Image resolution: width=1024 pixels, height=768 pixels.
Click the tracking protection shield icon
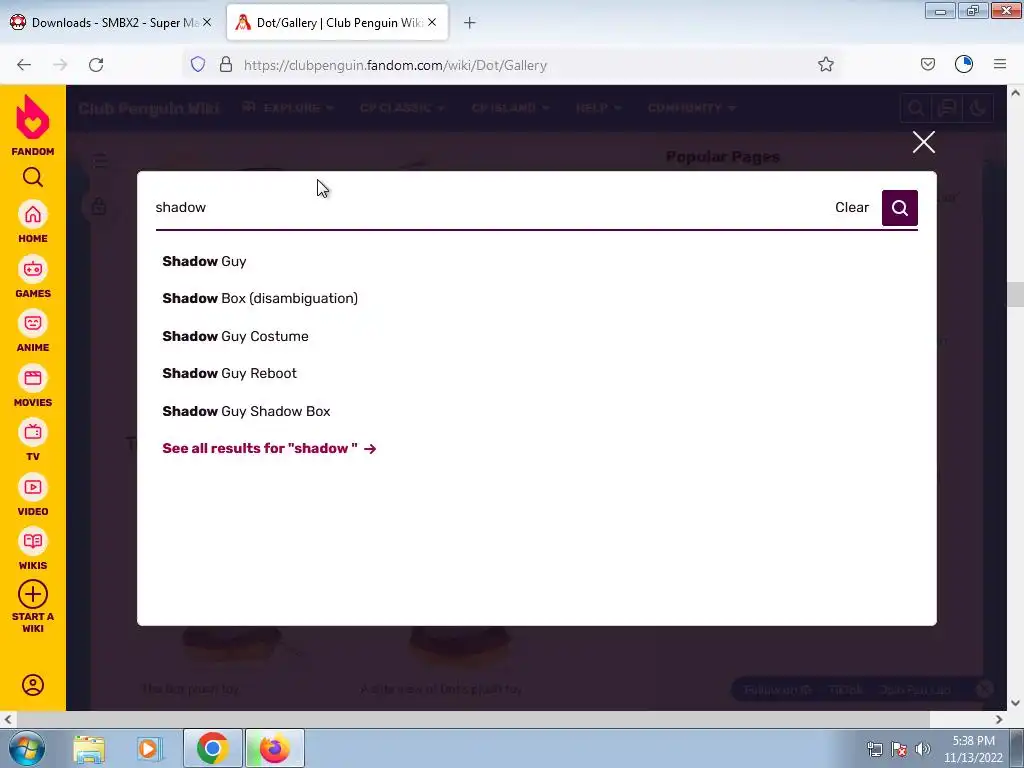coord(198,64)
